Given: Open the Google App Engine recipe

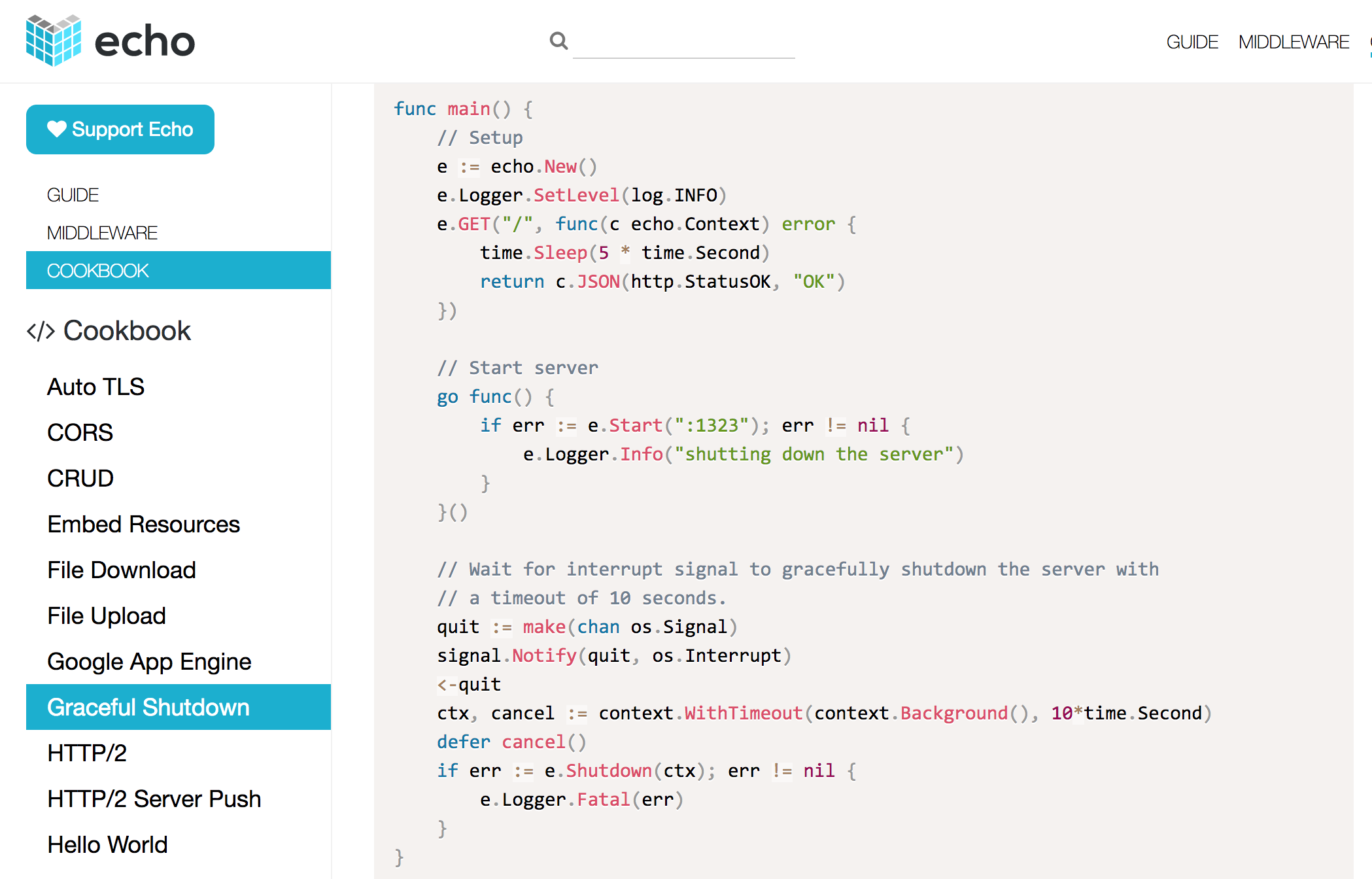Looking at the screenshot, I should pyautogui.click(x=148, y=661).
